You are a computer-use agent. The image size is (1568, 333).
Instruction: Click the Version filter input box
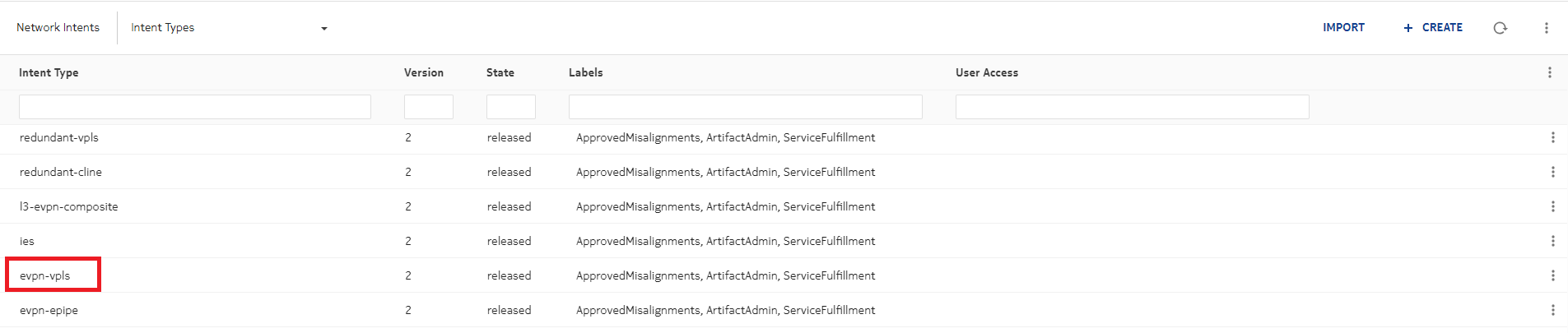pos(428,107)
